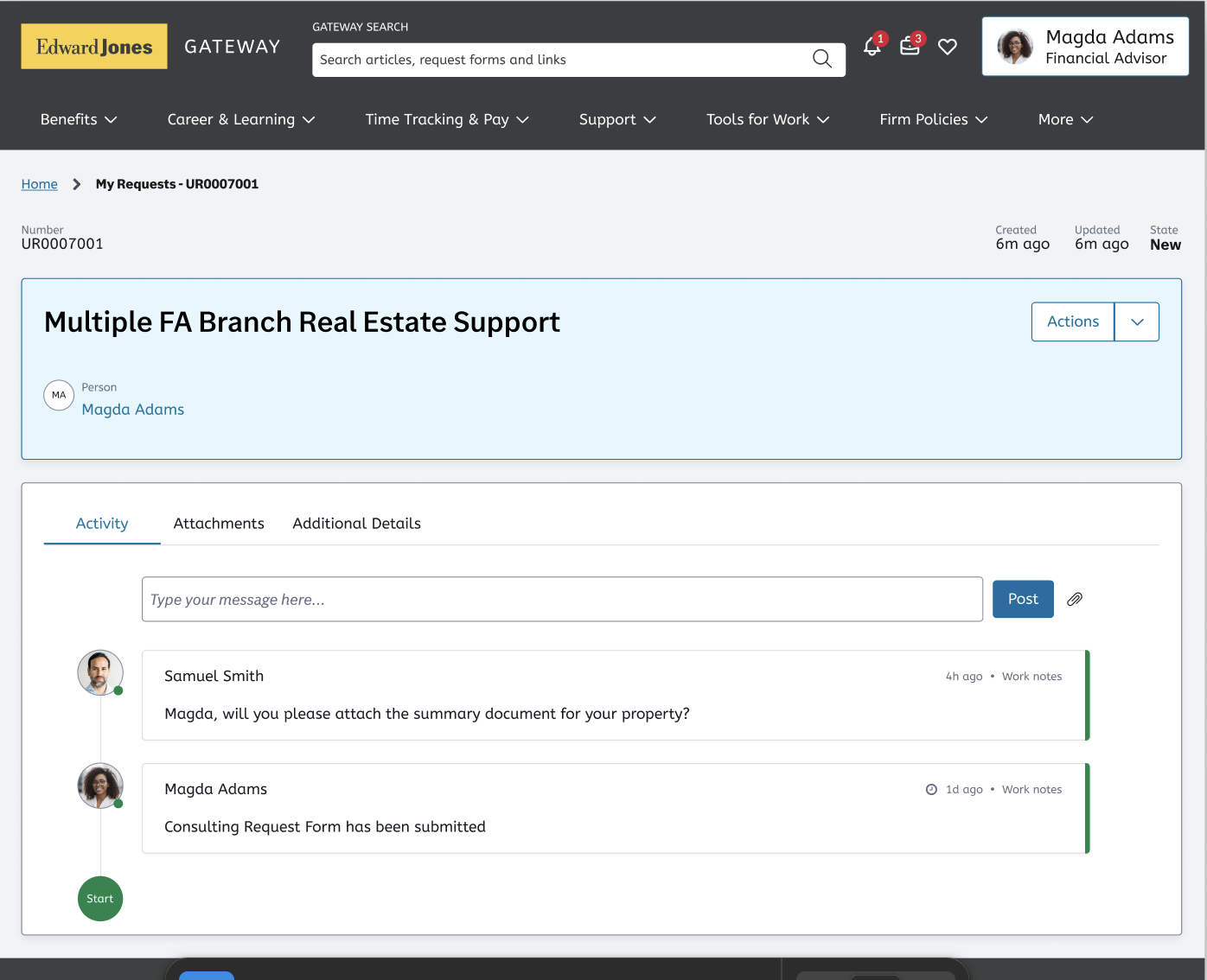
Task: Click 'Work notes' label on Samuel Smith's entry
Action: click(1031, 677)
